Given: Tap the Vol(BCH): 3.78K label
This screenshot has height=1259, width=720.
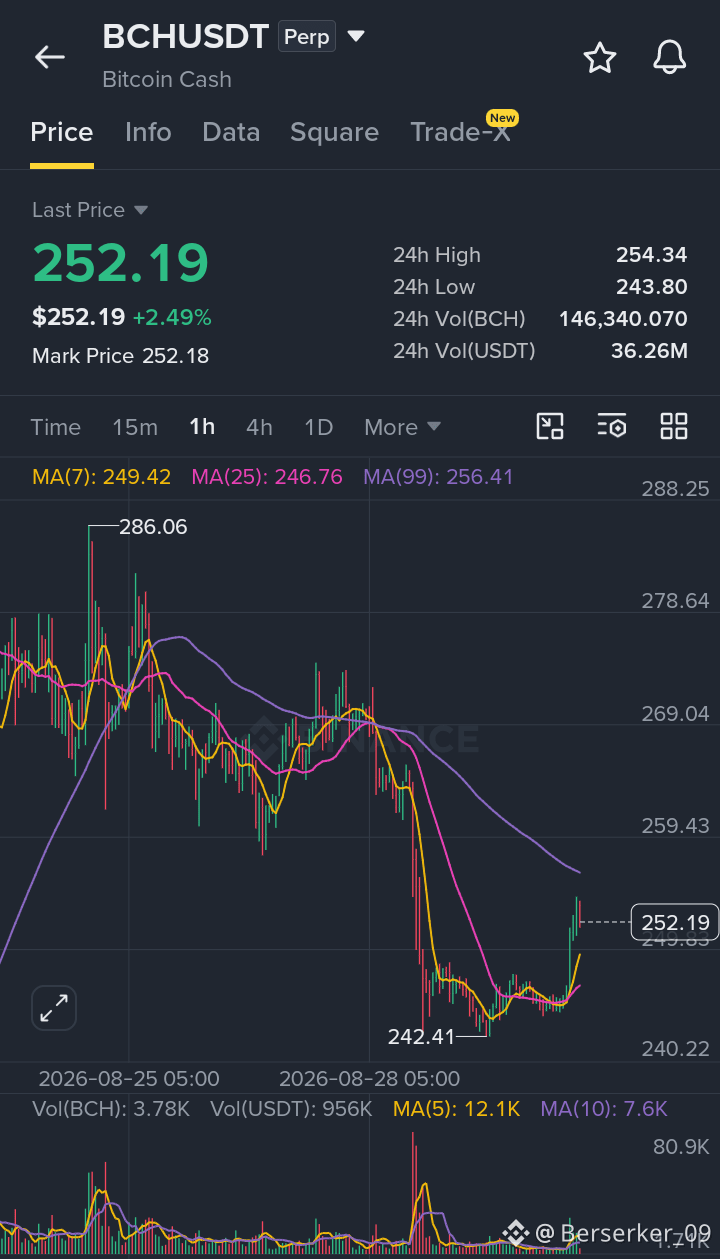Looking at the screenshot, I should tap(111, 1108).
